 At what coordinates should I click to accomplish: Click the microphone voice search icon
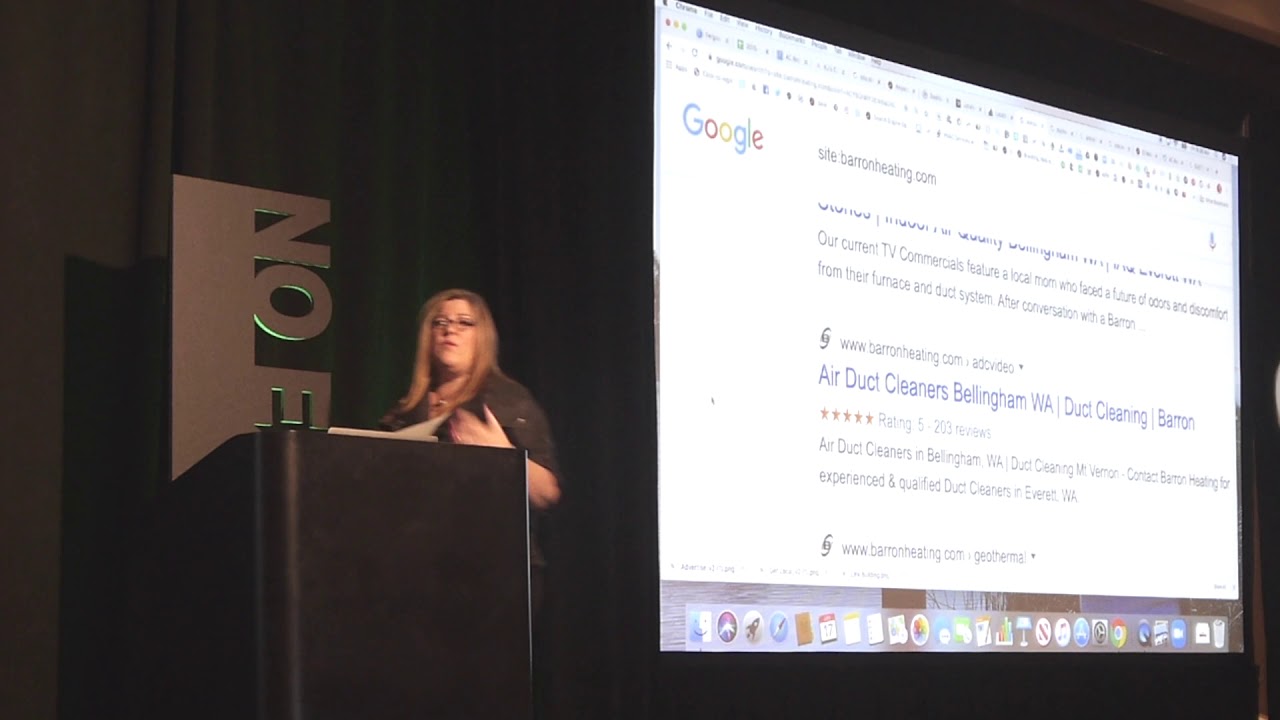click(1212, 241)
